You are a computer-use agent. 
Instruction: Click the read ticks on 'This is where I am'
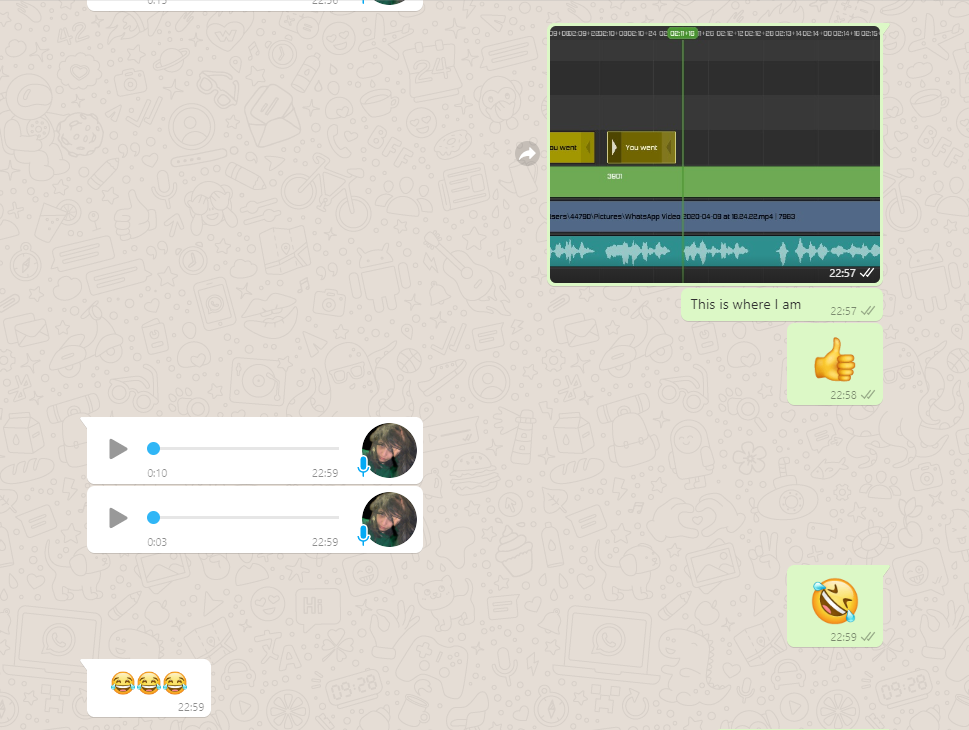(868, 311)
